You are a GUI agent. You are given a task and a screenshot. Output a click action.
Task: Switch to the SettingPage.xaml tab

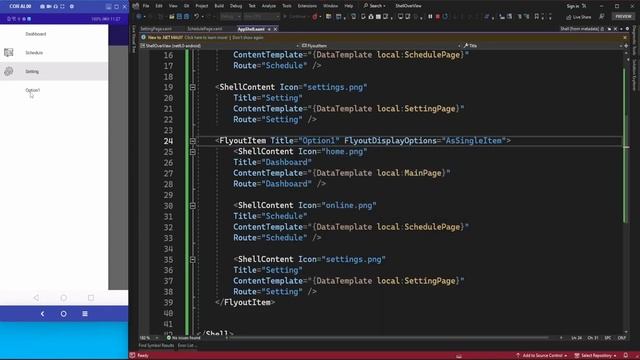[x=156, y=29]
